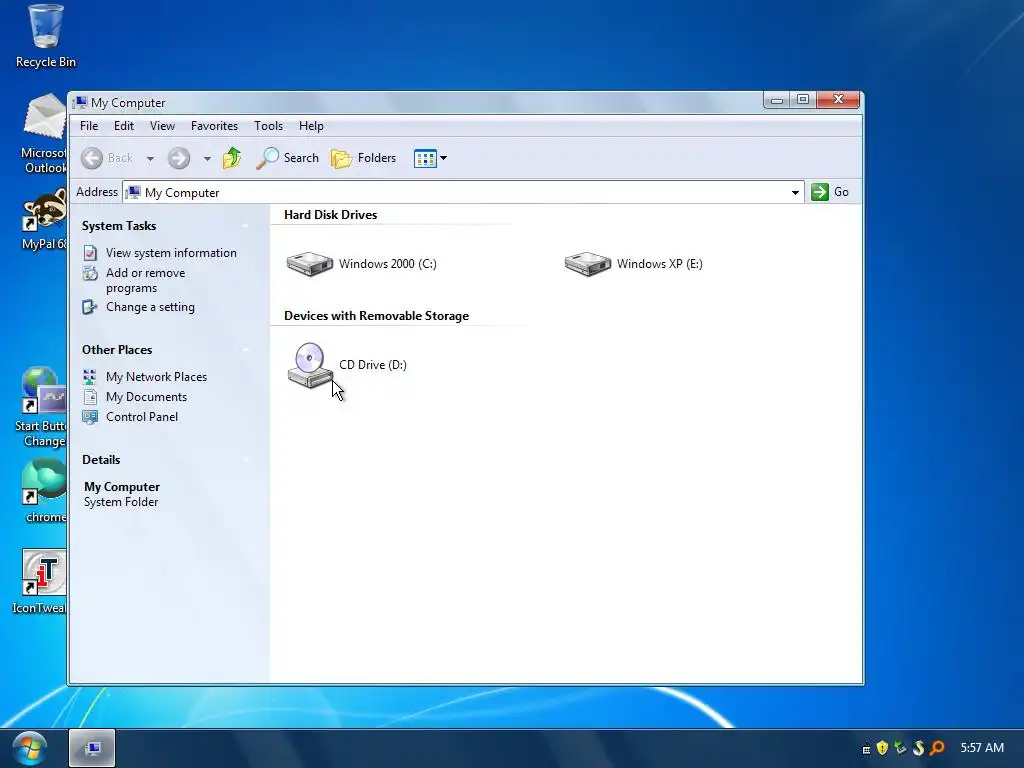1024x768 pixels.
Task: Select the Windows XP (E:) drive icon
Action: (588, 264)
